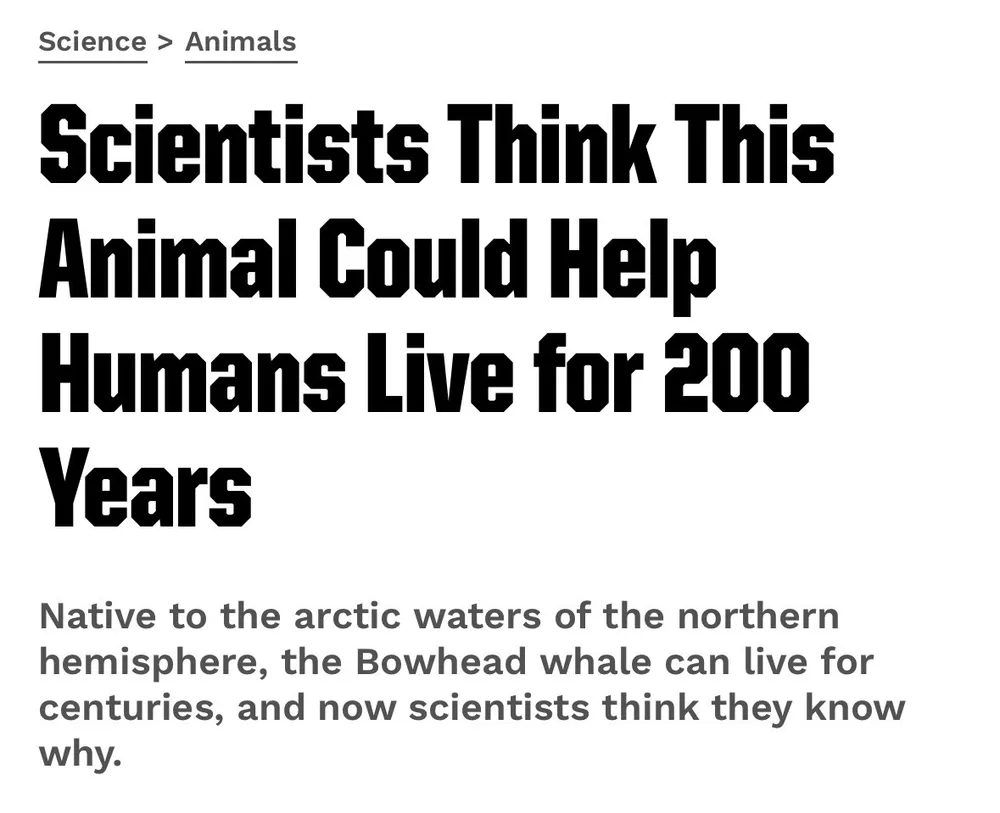Screen dimensions: 1000x813
Task: Click the breadcrumb separator arrow
Action: point(166,42)
